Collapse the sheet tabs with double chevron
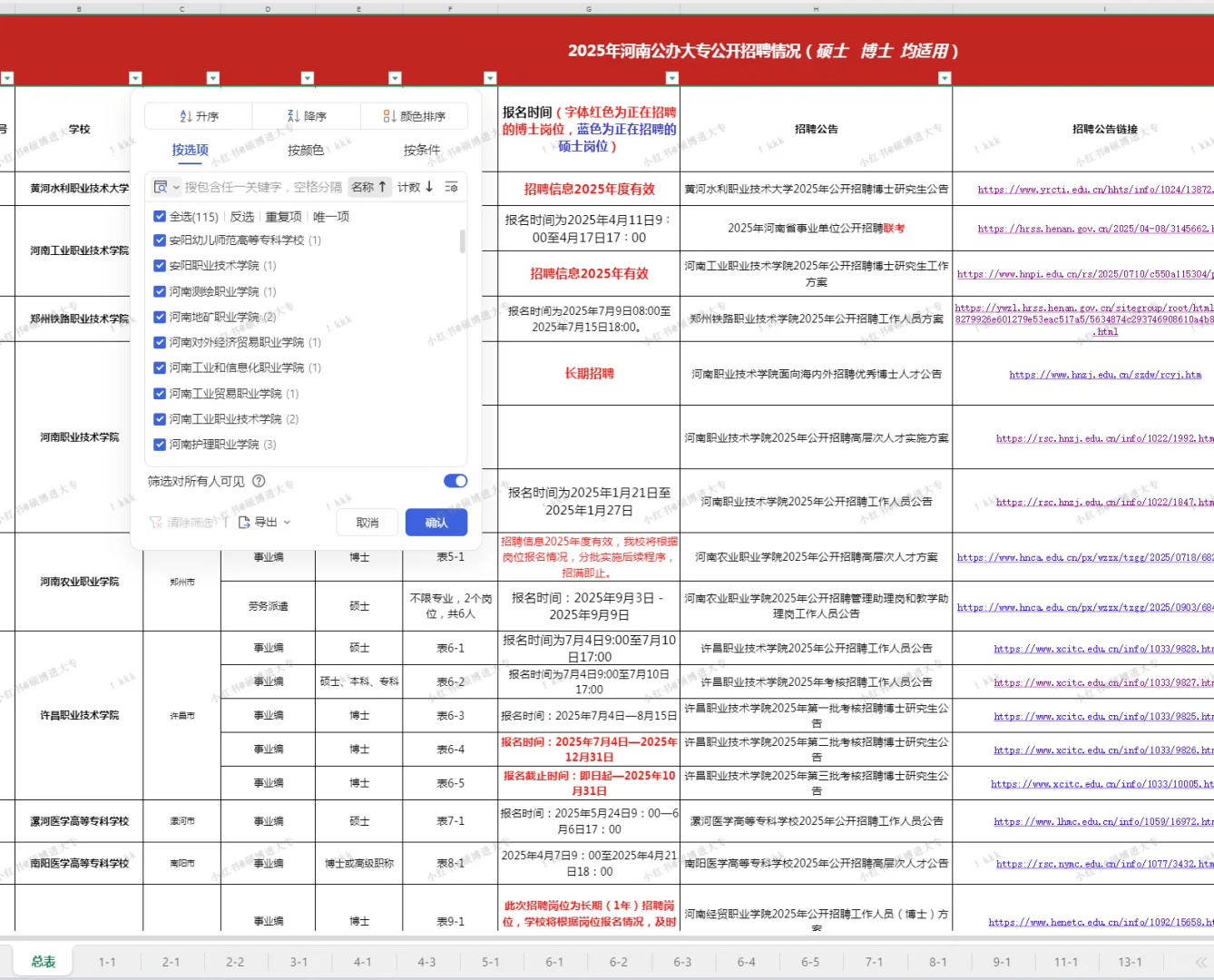 [1201, 962]
